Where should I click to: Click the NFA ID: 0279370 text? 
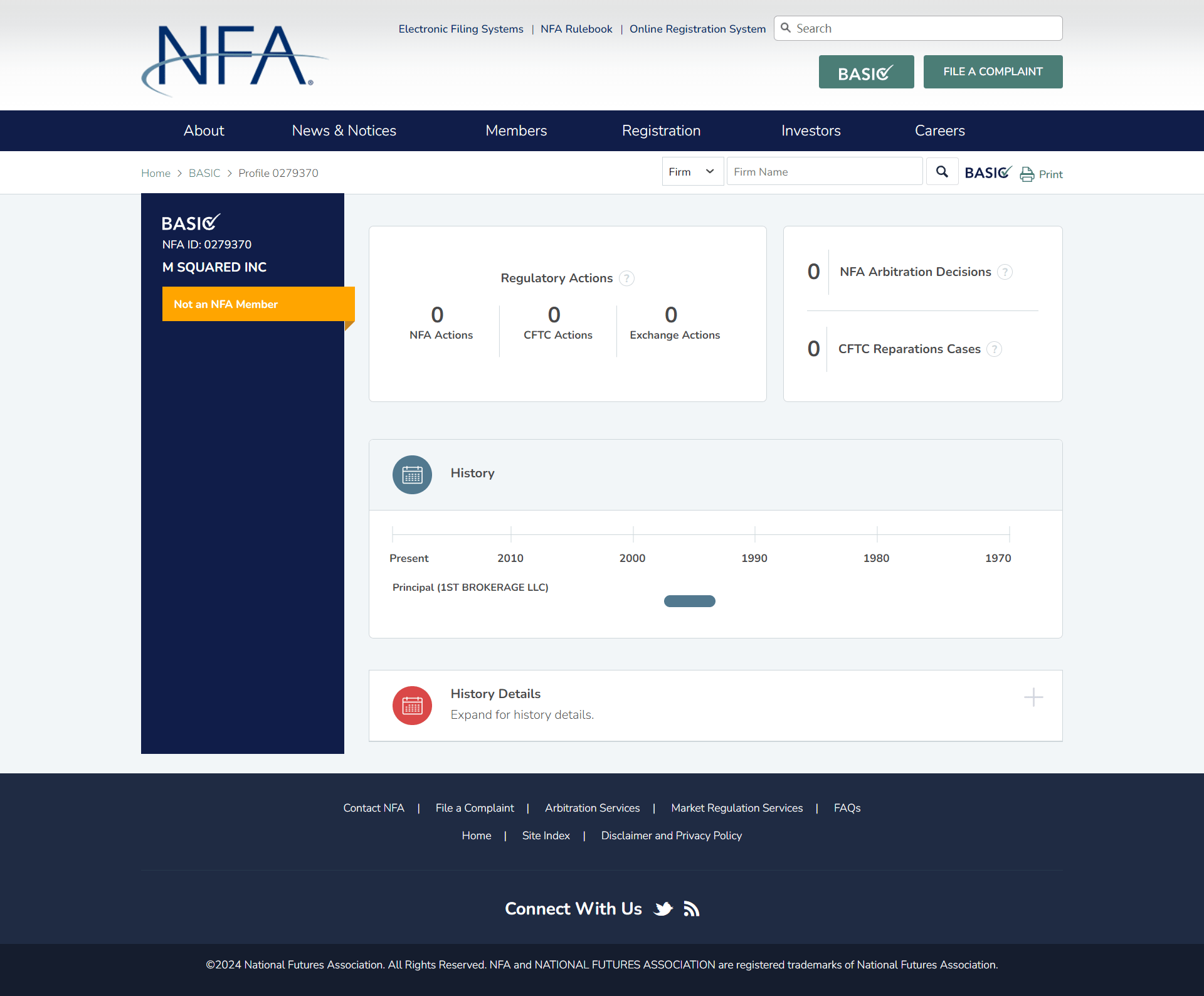tap(207, 245)
